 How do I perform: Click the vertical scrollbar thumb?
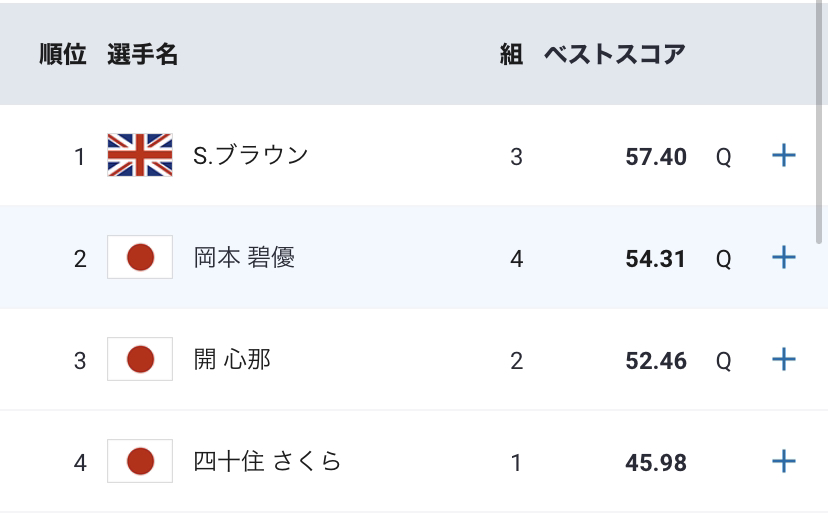pos(819,121)
